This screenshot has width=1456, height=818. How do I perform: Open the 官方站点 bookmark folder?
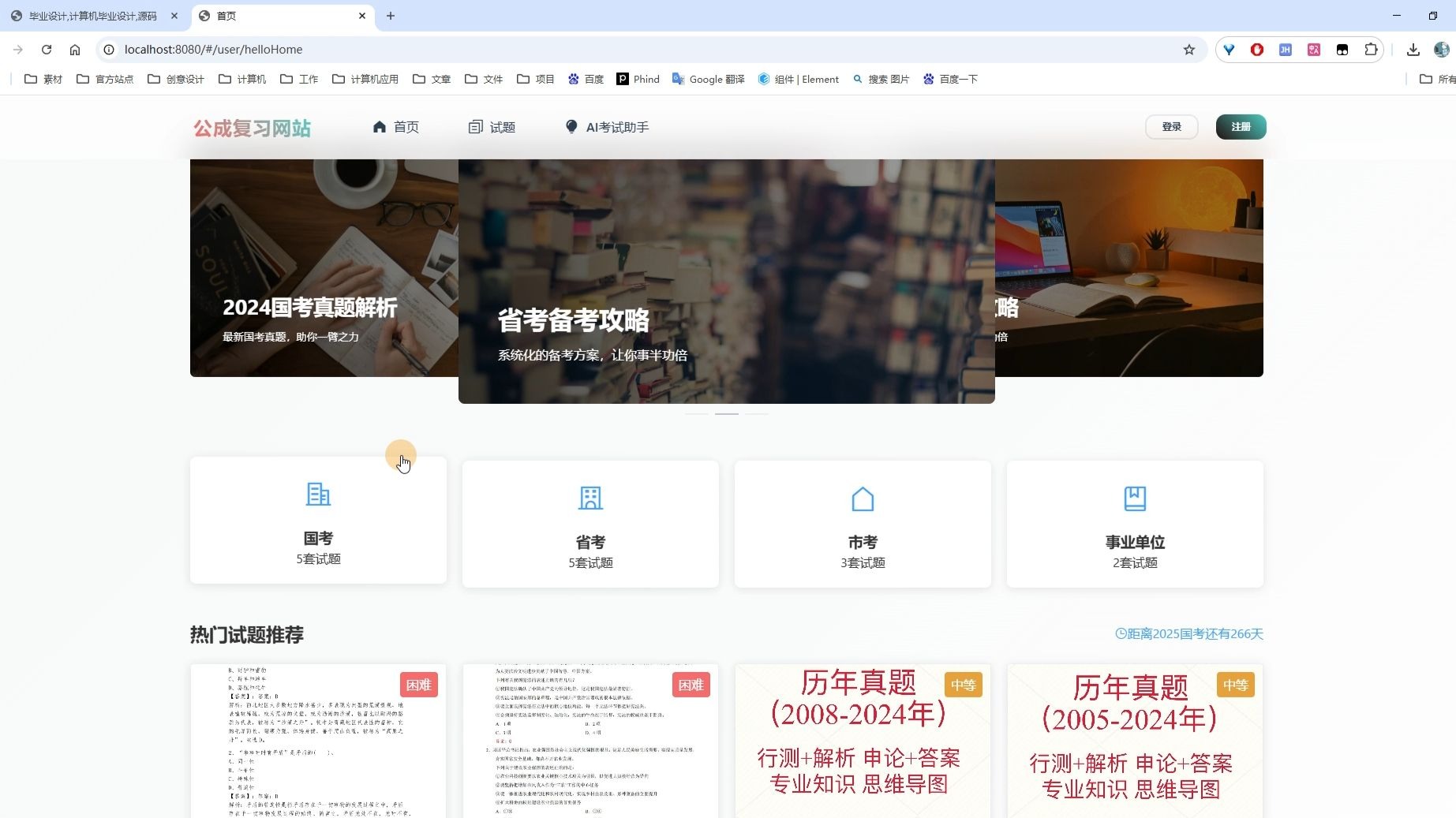click(x=105, y=79)
